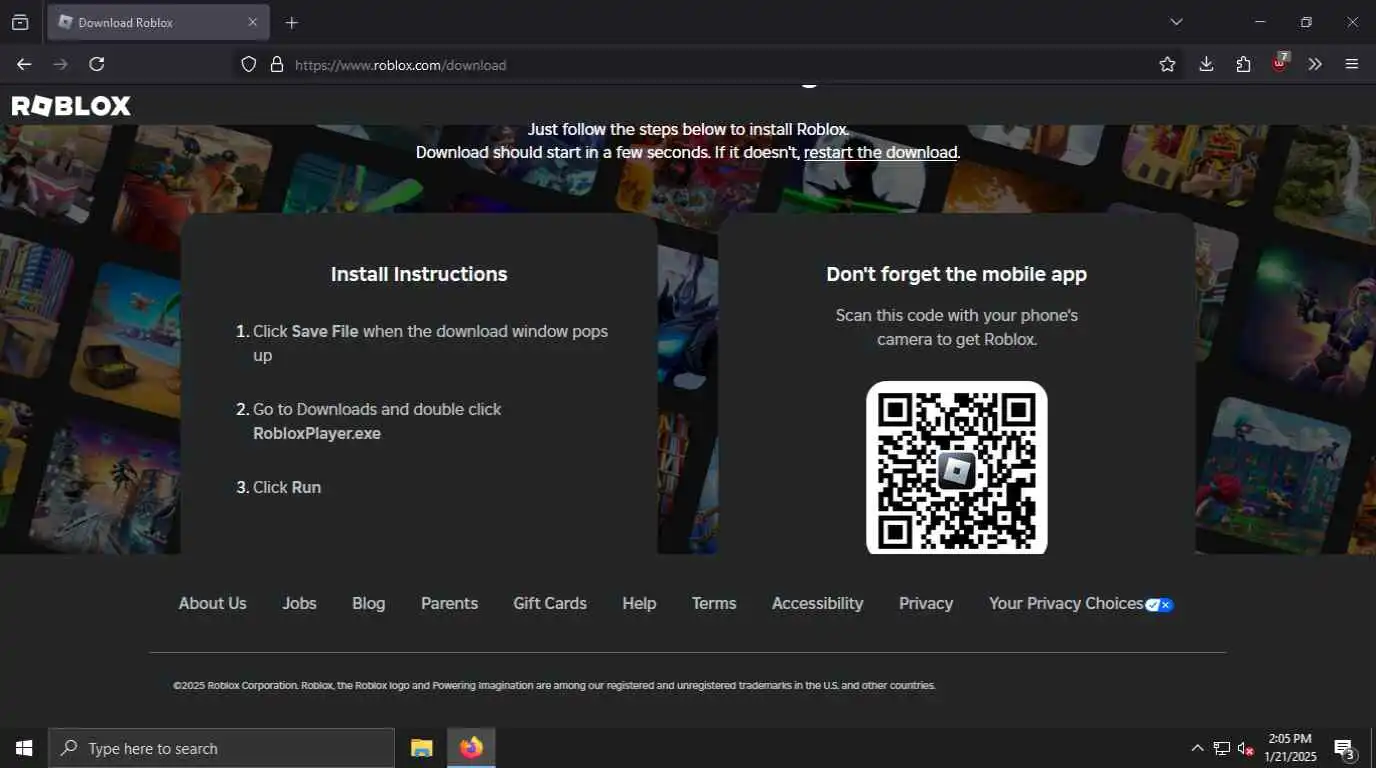
Task: Click Don't forget the mobile app heading
Action: tap(956, 274)
